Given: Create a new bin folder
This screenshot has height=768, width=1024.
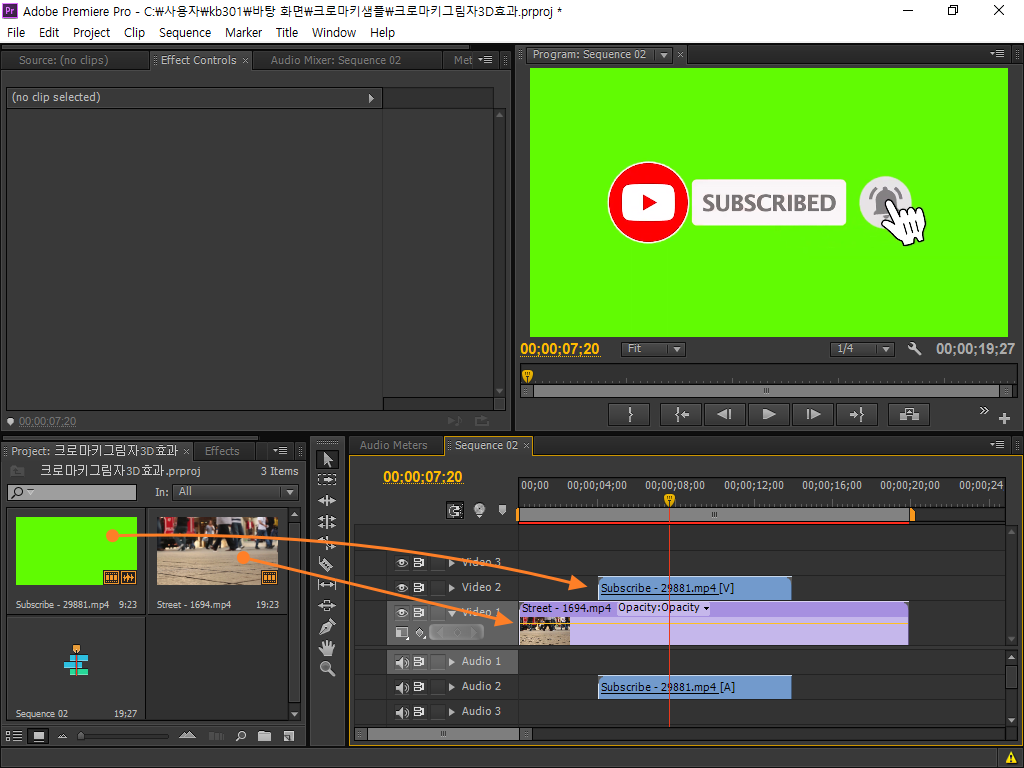Looking at the screenshot, I should click(264, 736).
